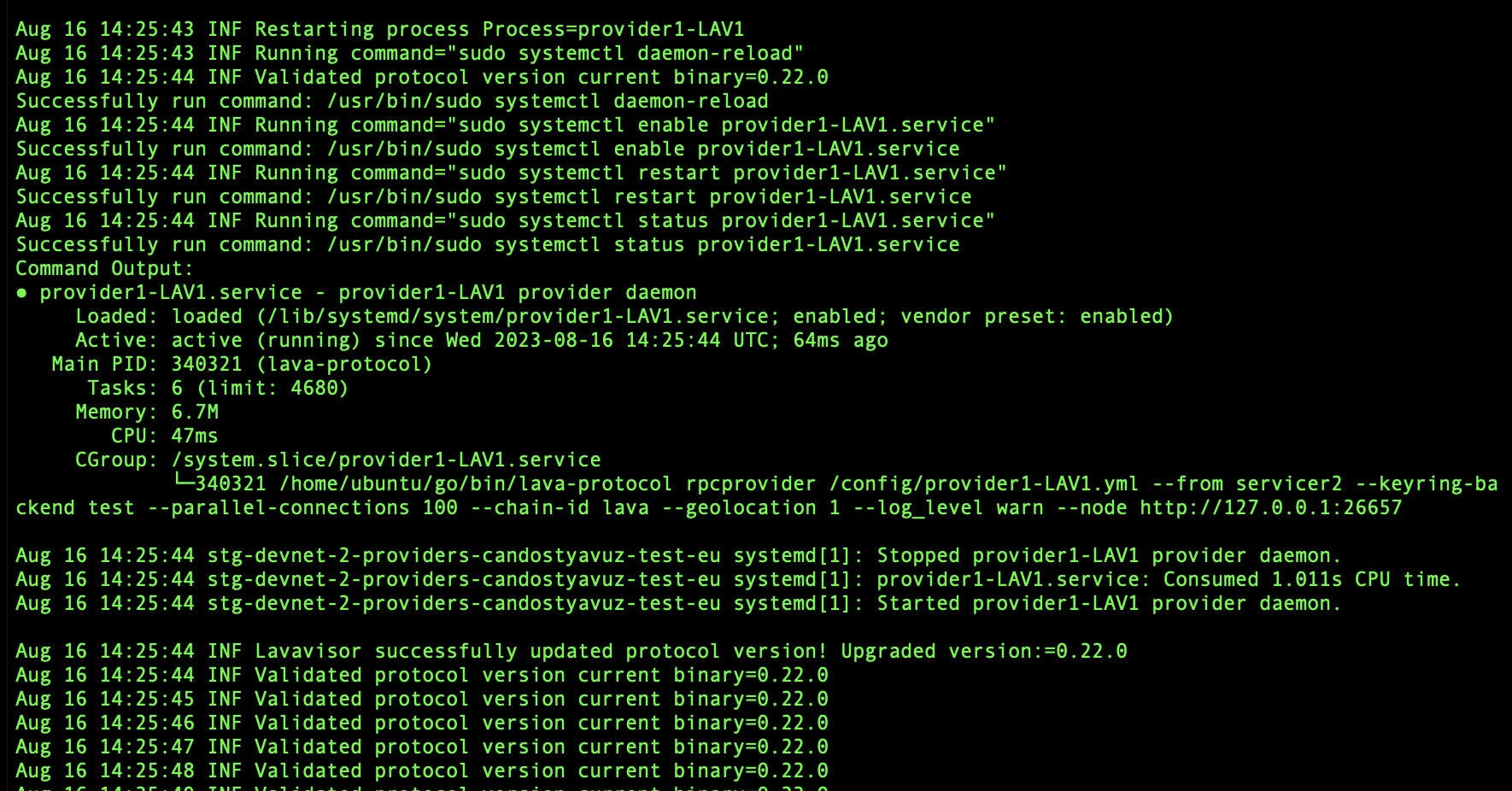Viewport: 1512px width, 791px height.
Task: Click the /home/ubuntu/go/bin/lava-protocol binary path
Action: 476,483
